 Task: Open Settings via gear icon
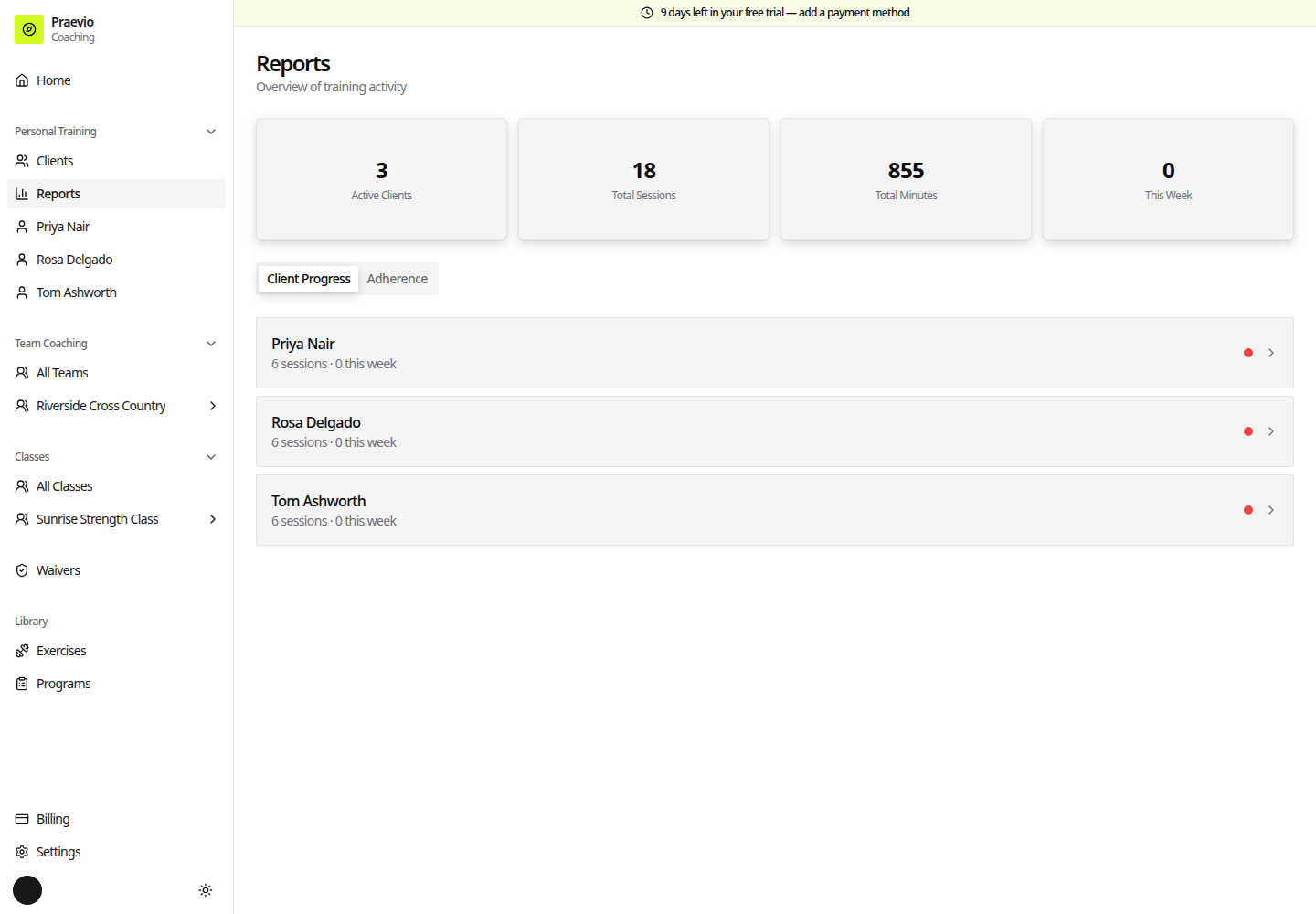point(22,852)
